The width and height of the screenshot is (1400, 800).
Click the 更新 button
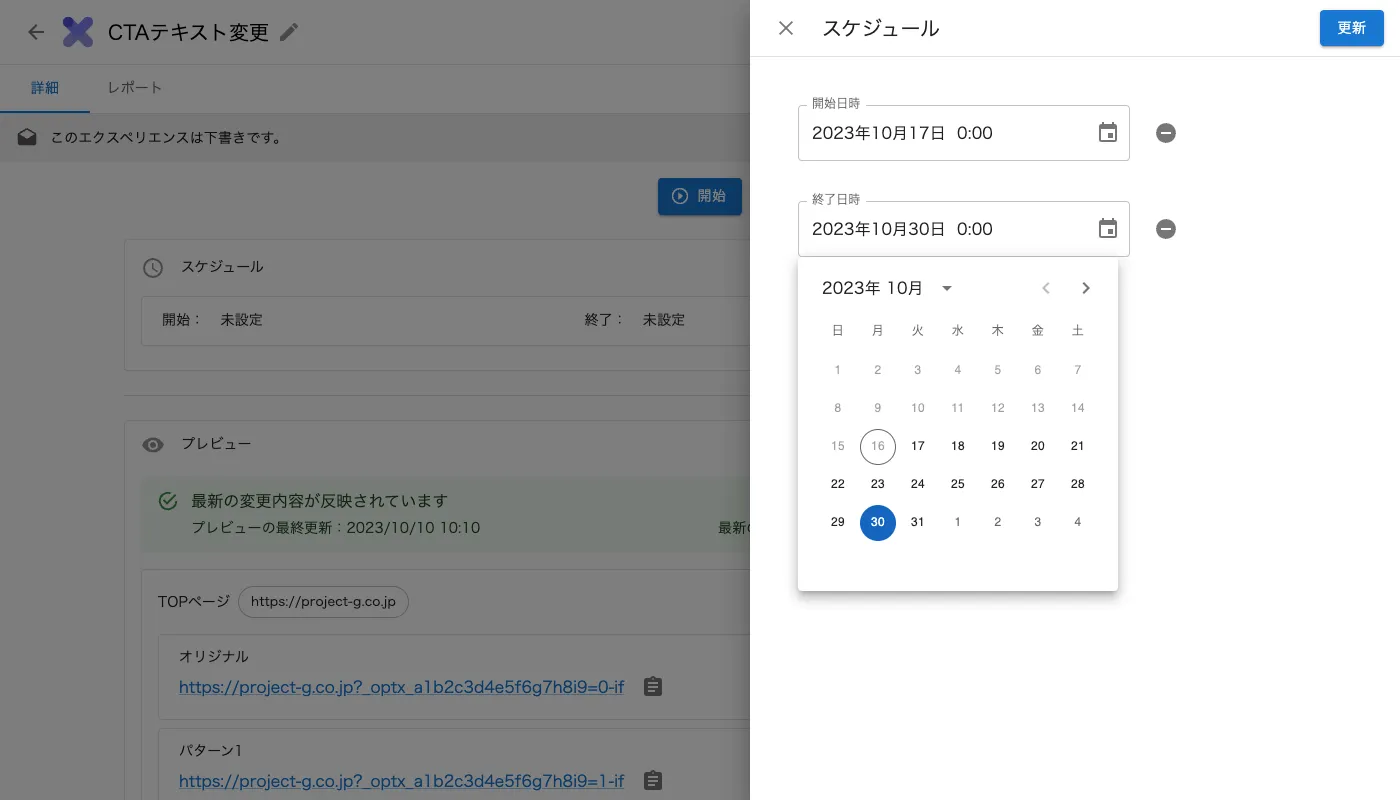(1352, 28)
